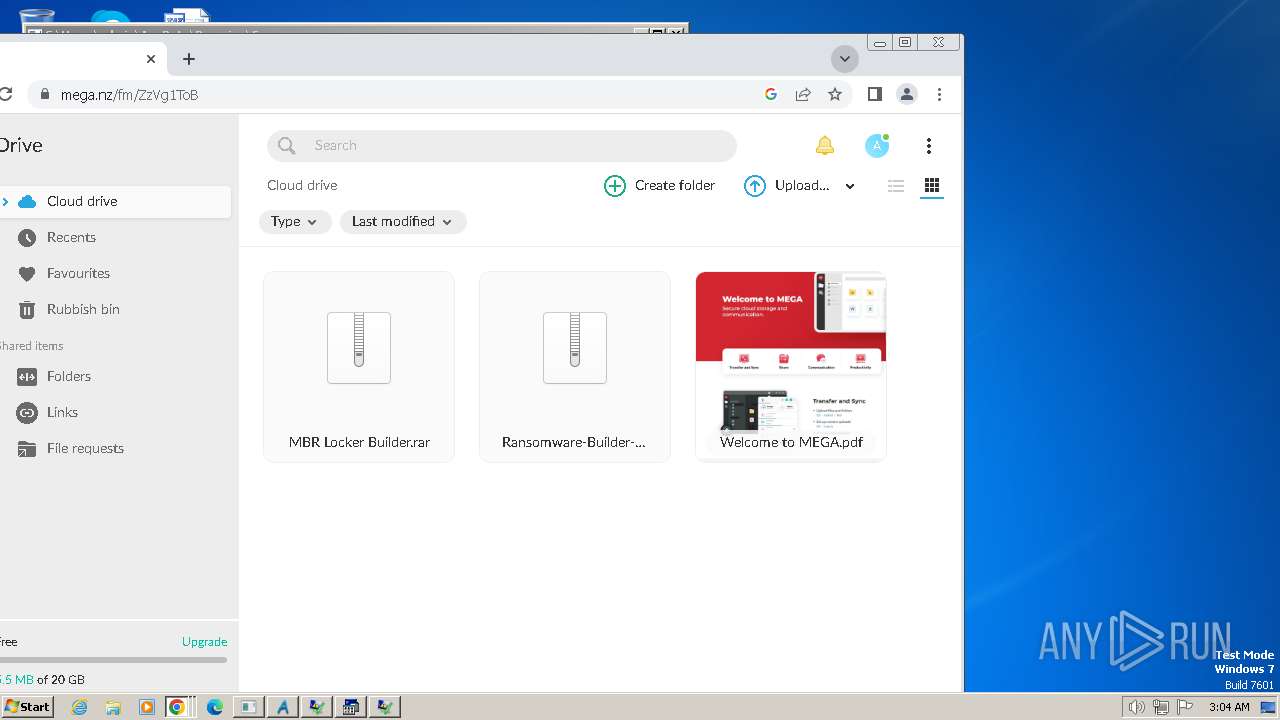
Task: Click the search magnifier icon
Action: click(287, 146)
